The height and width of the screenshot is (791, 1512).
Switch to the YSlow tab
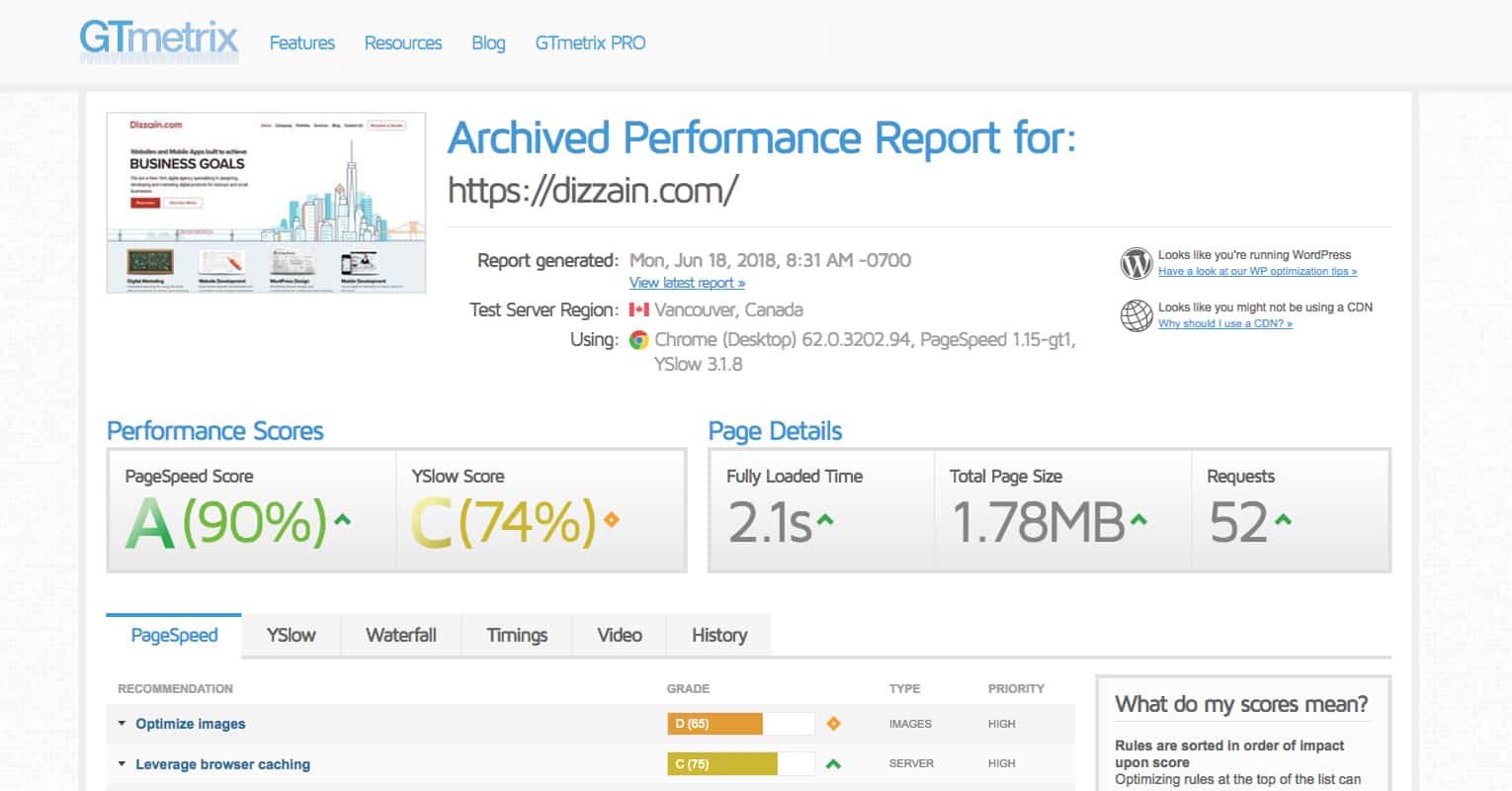[x=292, y=635]
